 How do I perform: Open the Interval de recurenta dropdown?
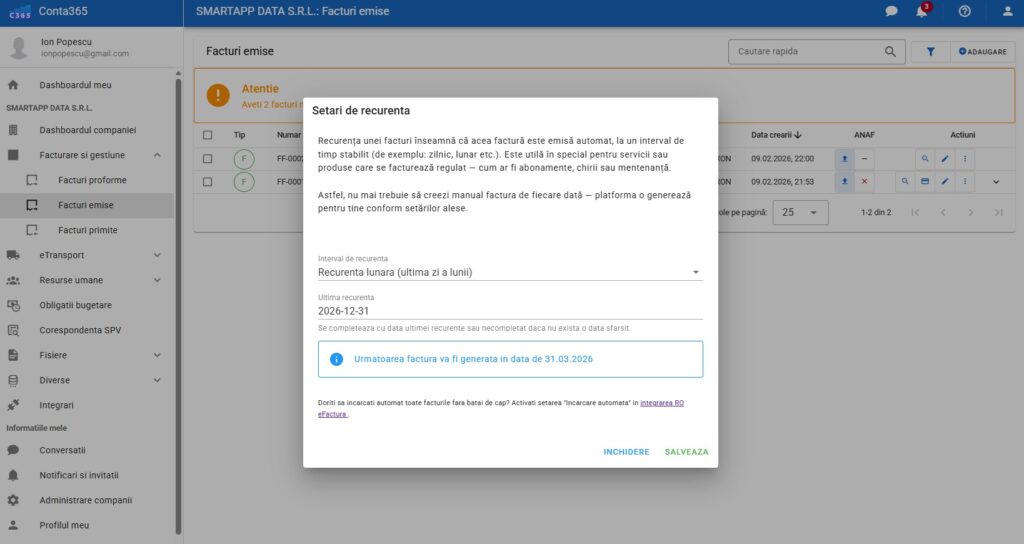click(x=509, y=272)
